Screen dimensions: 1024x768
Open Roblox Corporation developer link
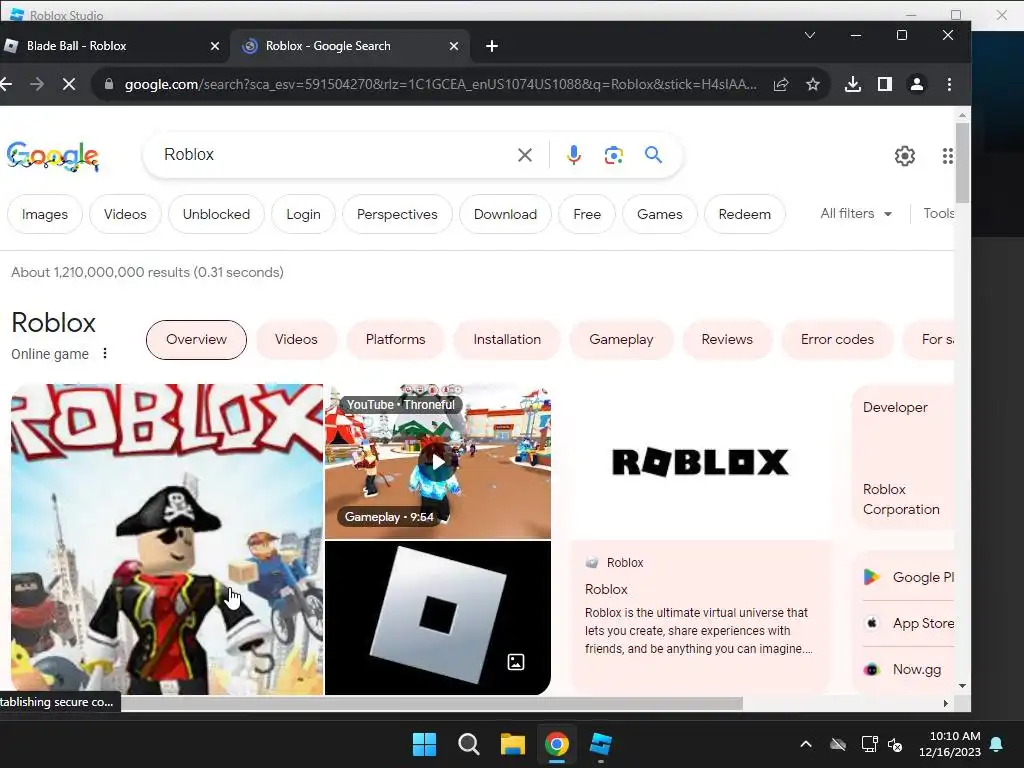901,499
